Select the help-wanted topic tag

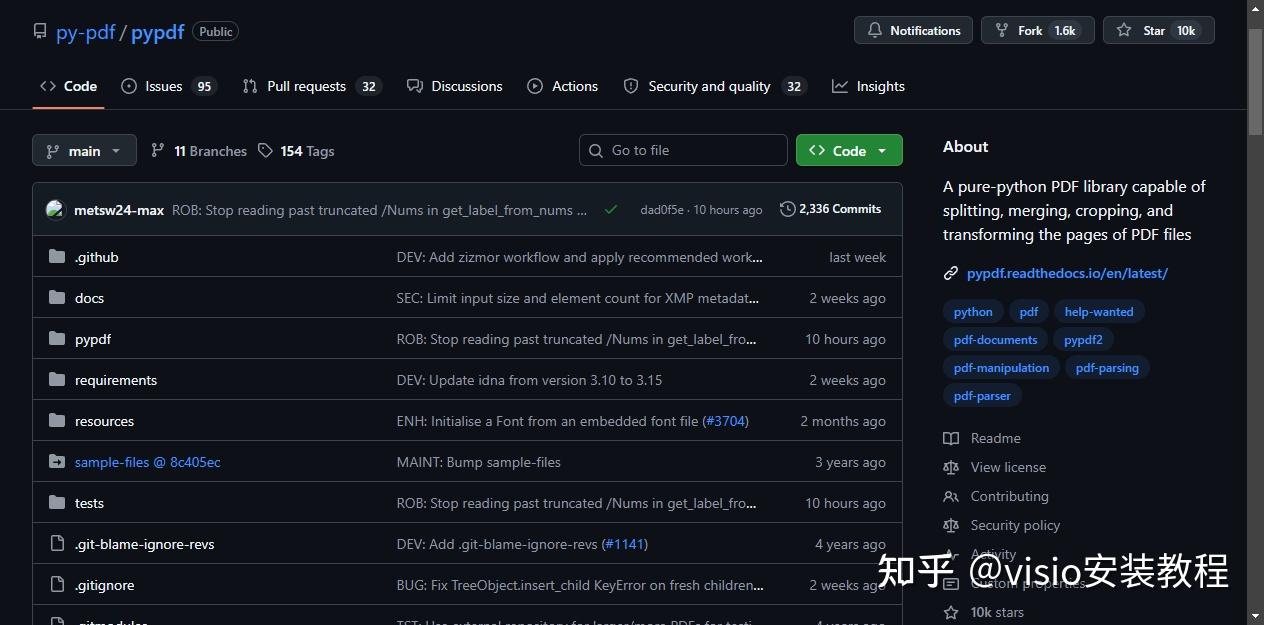1099,312
